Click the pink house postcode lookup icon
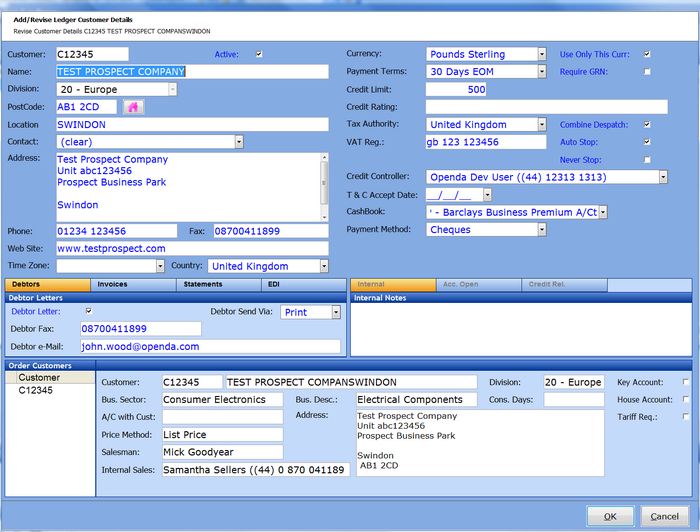Image resolution: width=700 pixels, height=532 pixels. [x=133, y=107]
